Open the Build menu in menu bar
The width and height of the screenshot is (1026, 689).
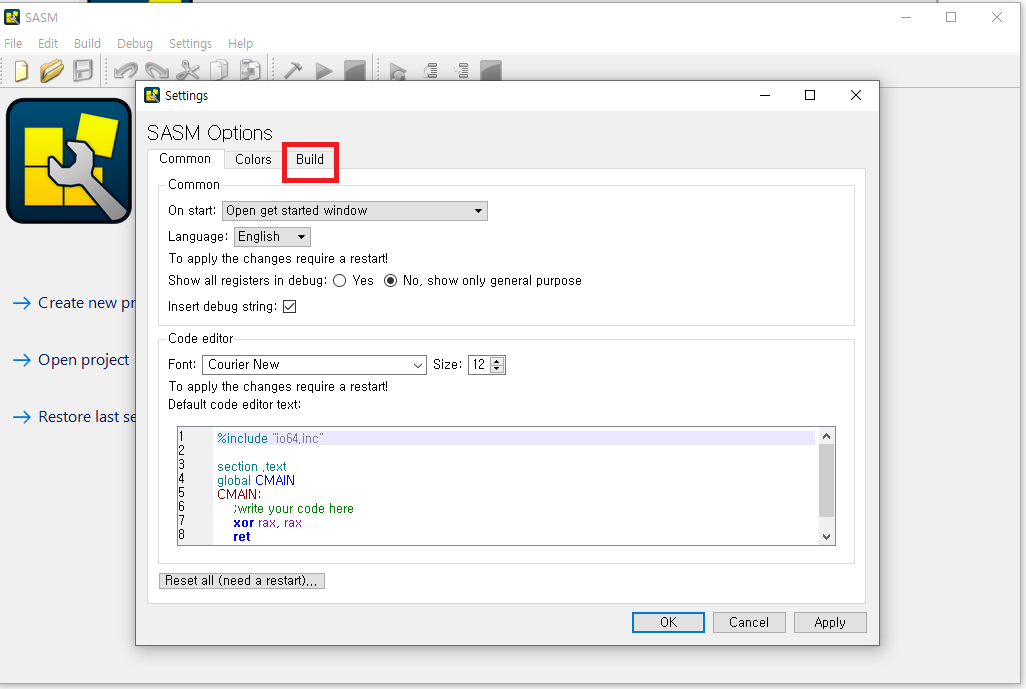[87, 43]
